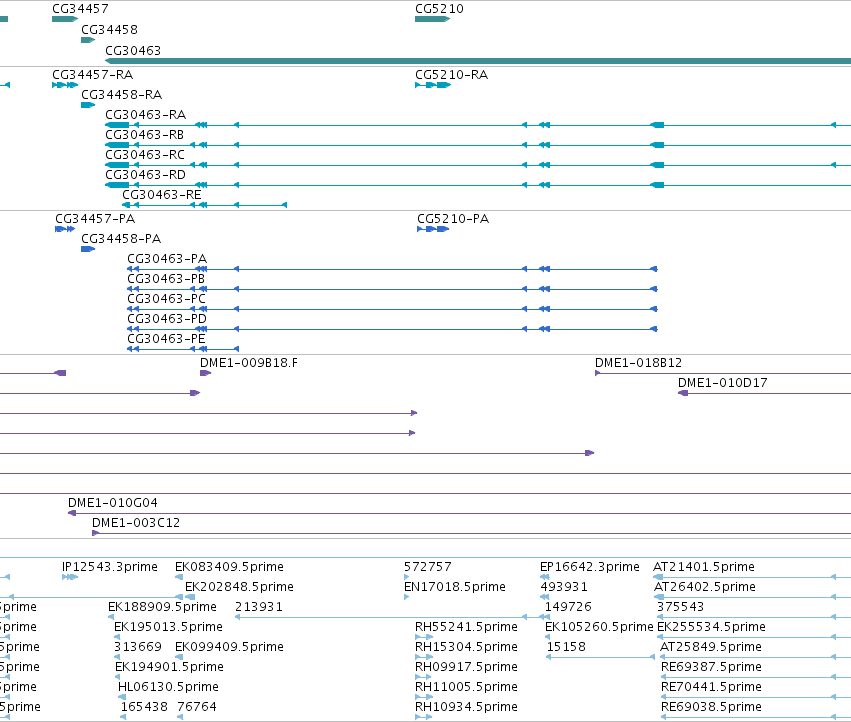Image resolution: width=851 pixels, height=722 pixels.
Task: Click the AT25849.5prime EST label
Action: [x=711, y=647]
